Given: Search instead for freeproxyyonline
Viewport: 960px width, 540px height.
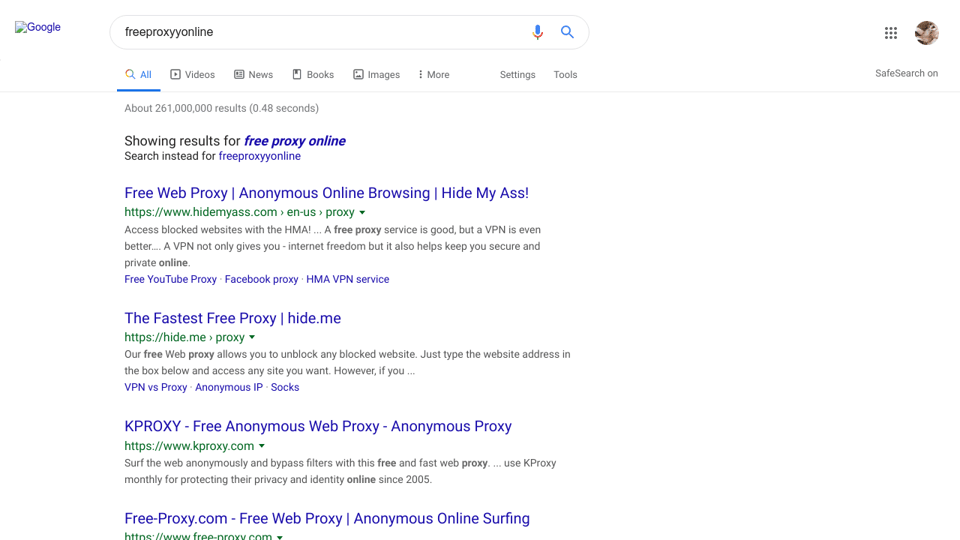Looking at the screenshot, I should tap(259, 156).
